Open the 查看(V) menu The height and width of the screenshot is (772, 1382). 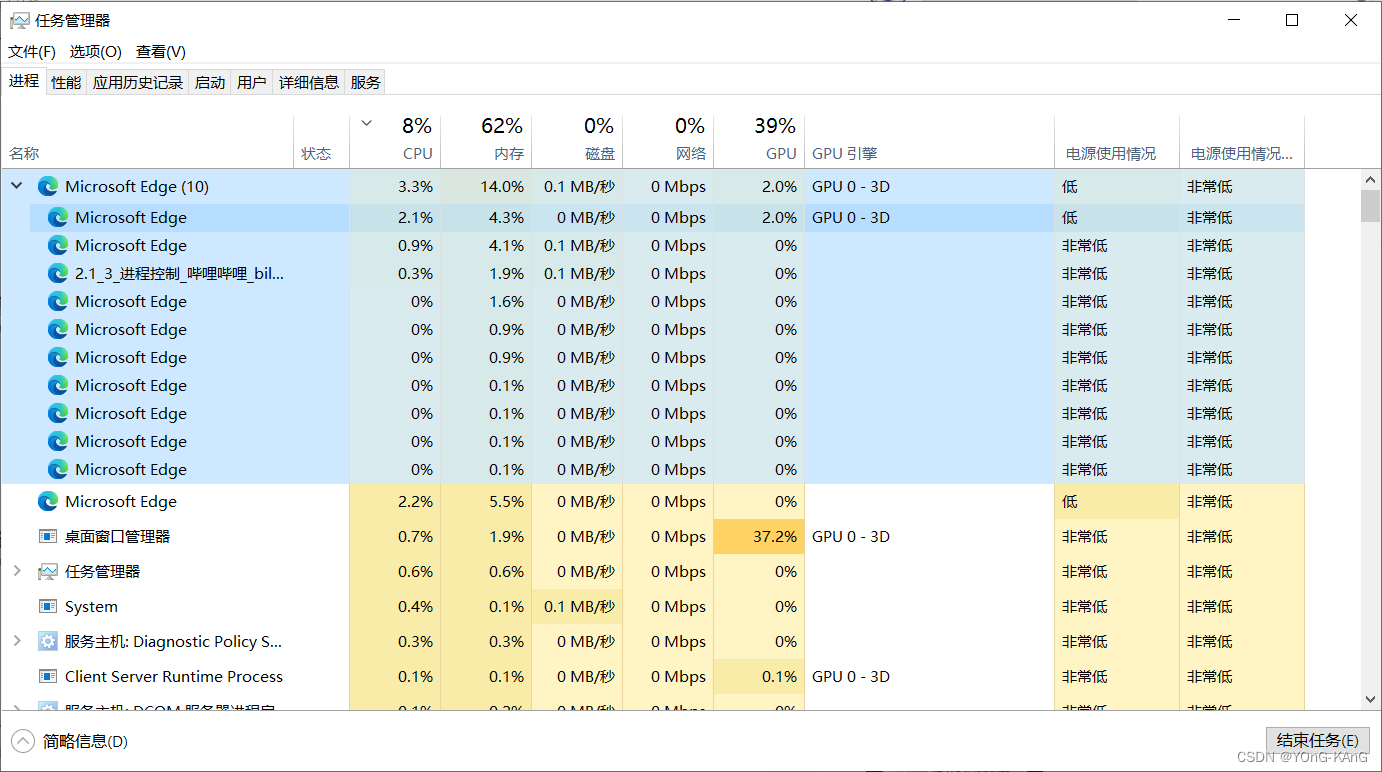(161, 51)
